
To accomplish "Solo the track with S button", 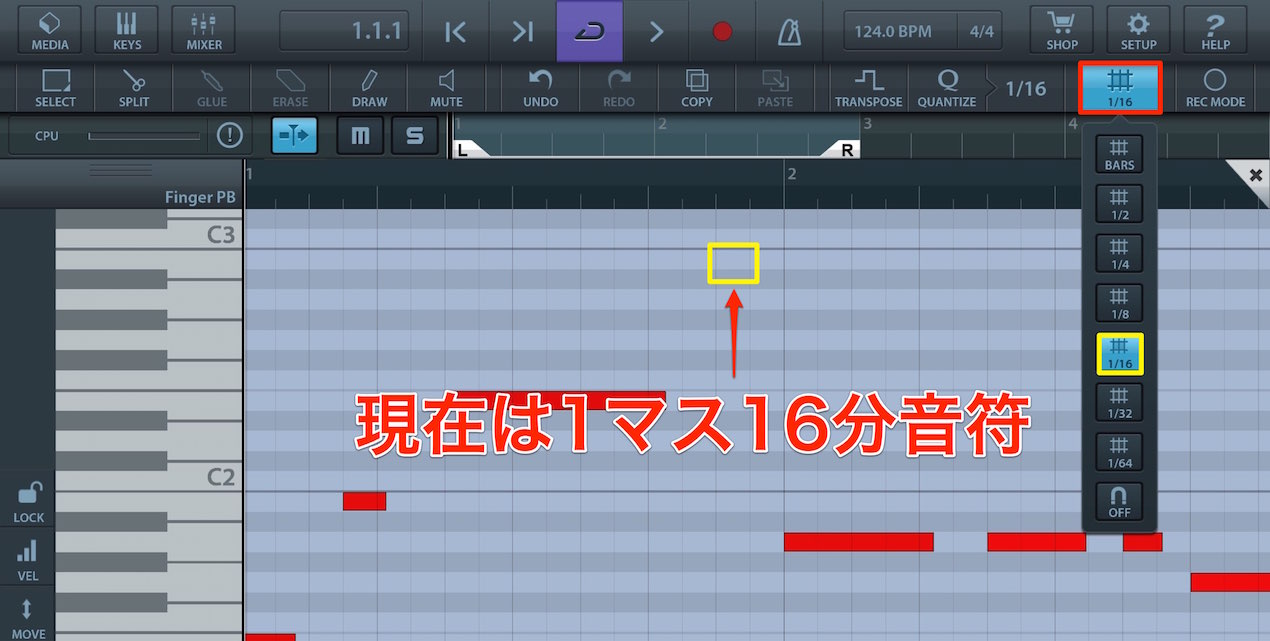I will point(415,135).
